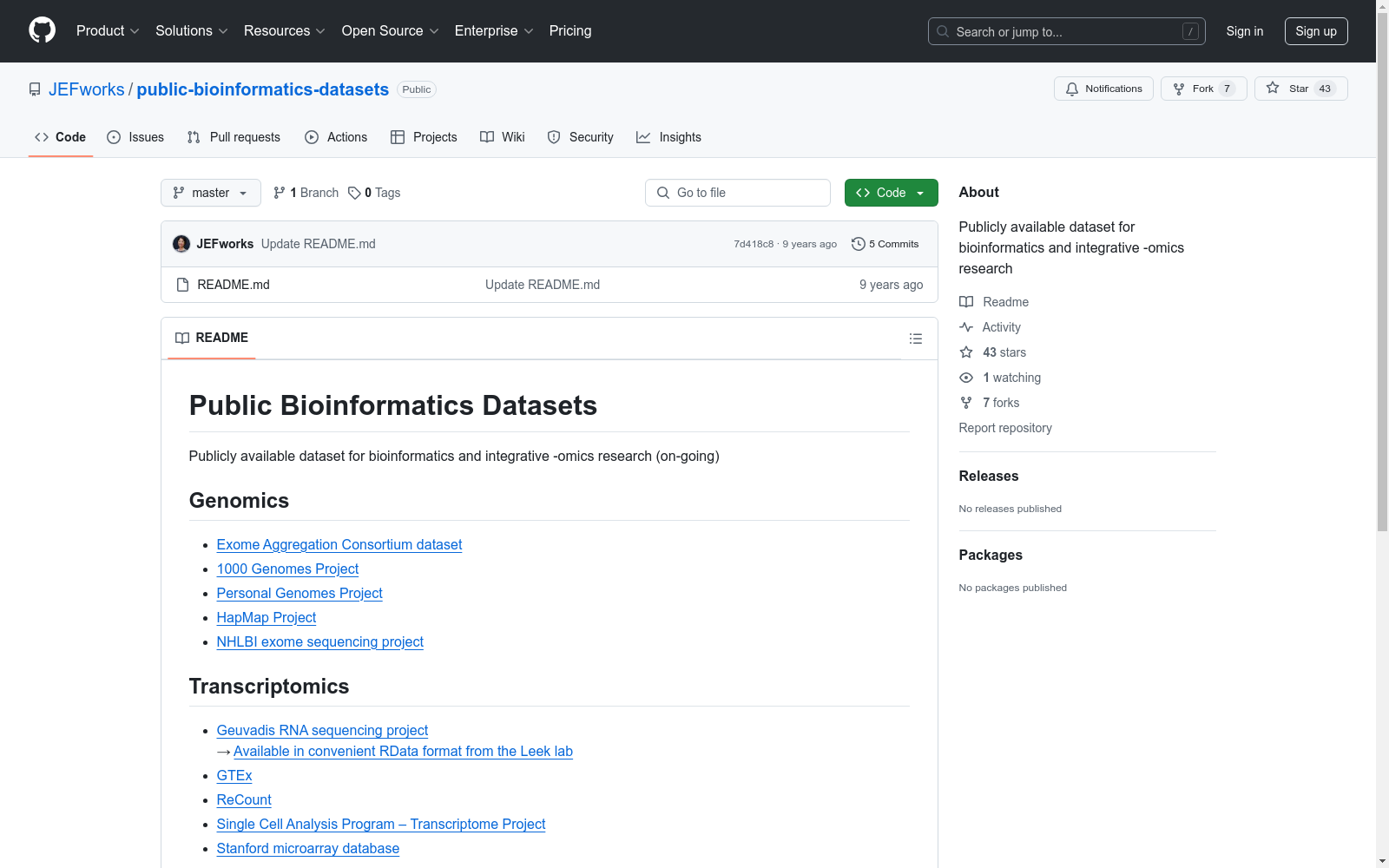
Task: Click the Actions play icon
Action: click(x=312, y=137)
